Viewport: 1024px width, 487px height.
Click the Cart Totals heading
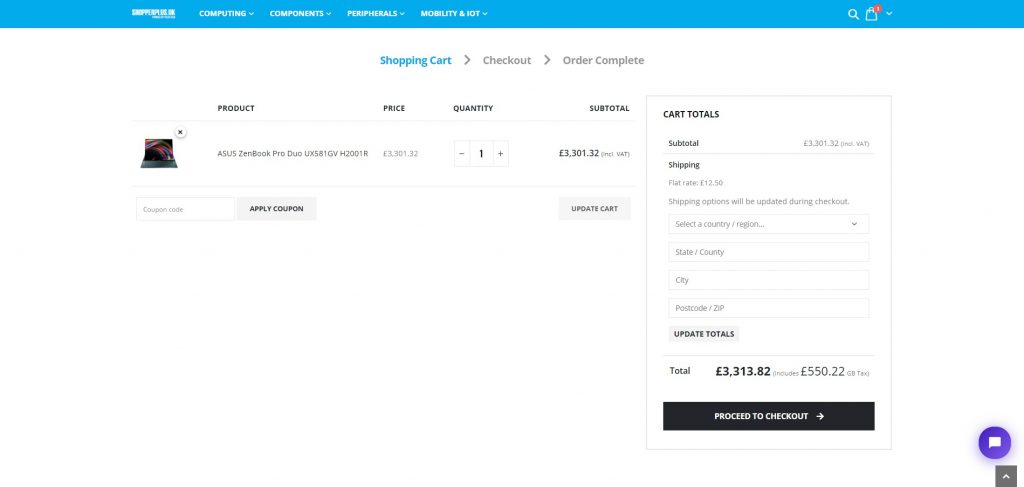pyautogui.click(x=691, y=114)
